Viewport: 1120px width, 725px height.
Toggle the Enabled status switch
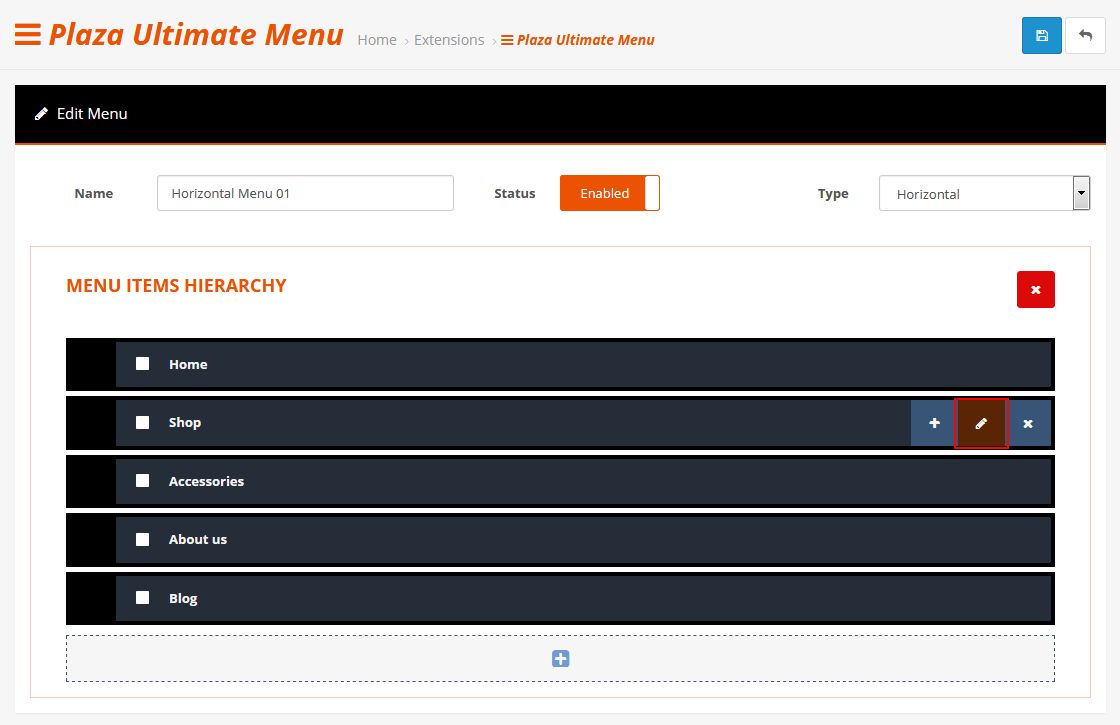(609, 193)
